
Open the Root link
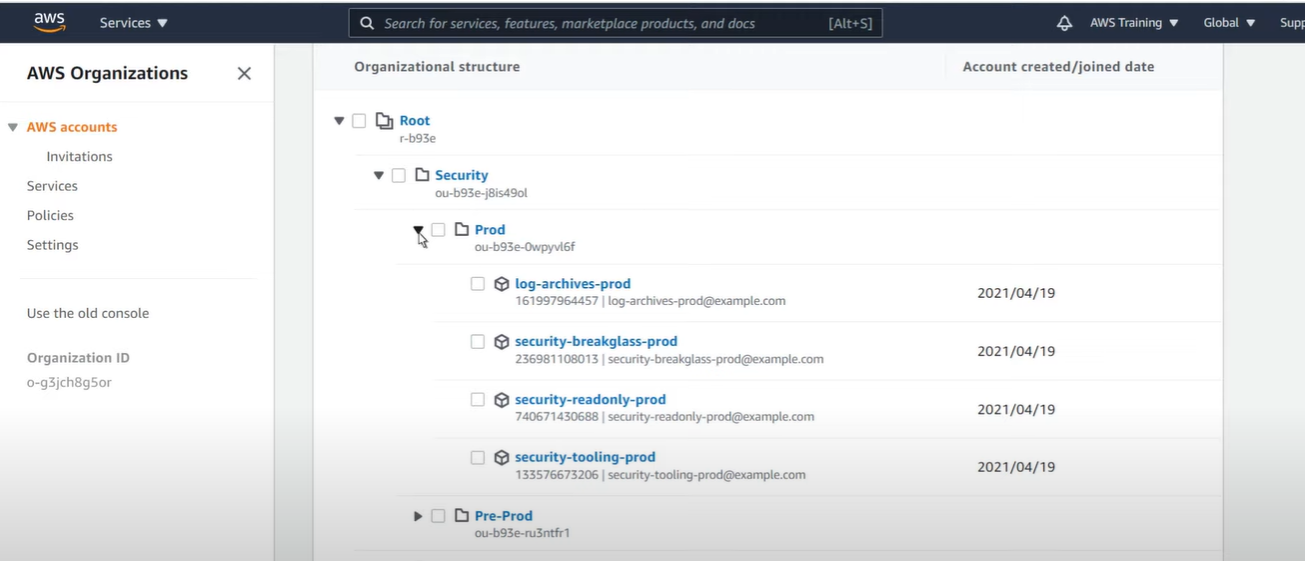[415, 121]
